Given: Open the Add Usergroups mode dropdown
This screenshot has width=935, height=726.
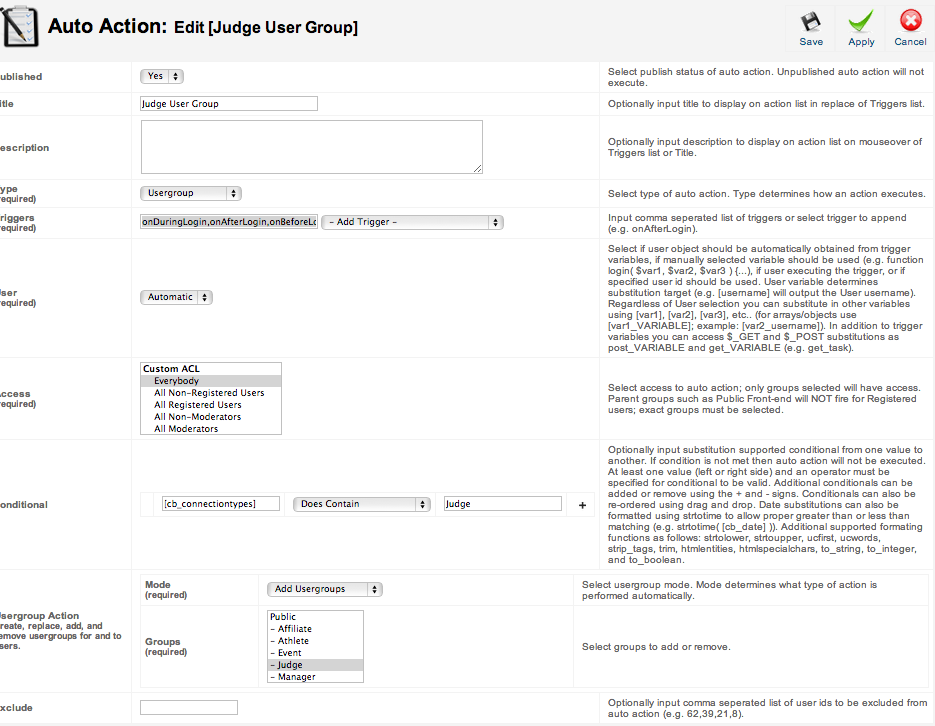Looking at the screenshot, I should (324, 589).
